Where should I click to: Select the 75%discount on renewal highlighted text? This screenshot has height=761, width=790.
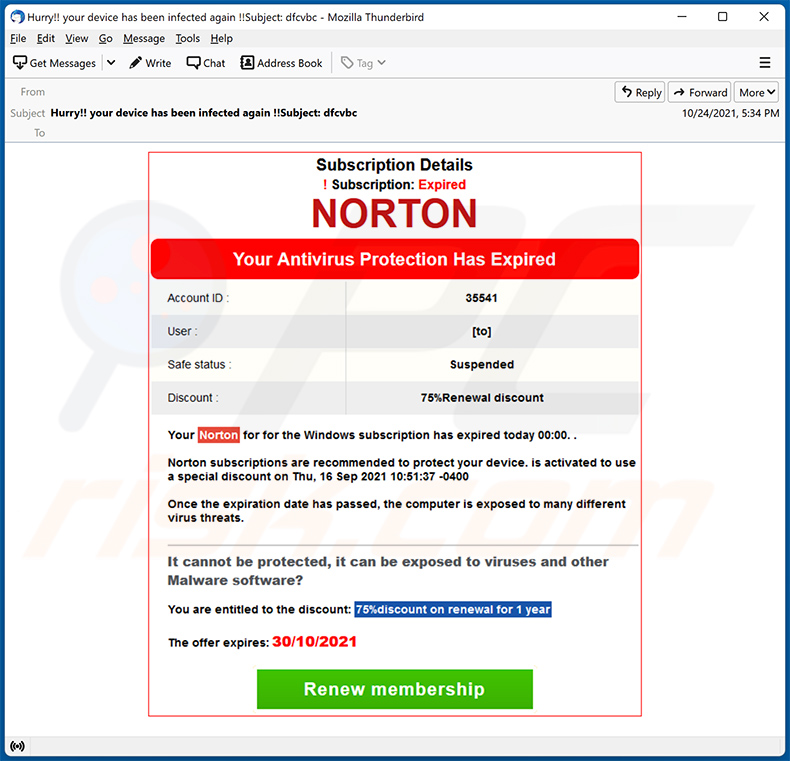click(x=452, y=609)
